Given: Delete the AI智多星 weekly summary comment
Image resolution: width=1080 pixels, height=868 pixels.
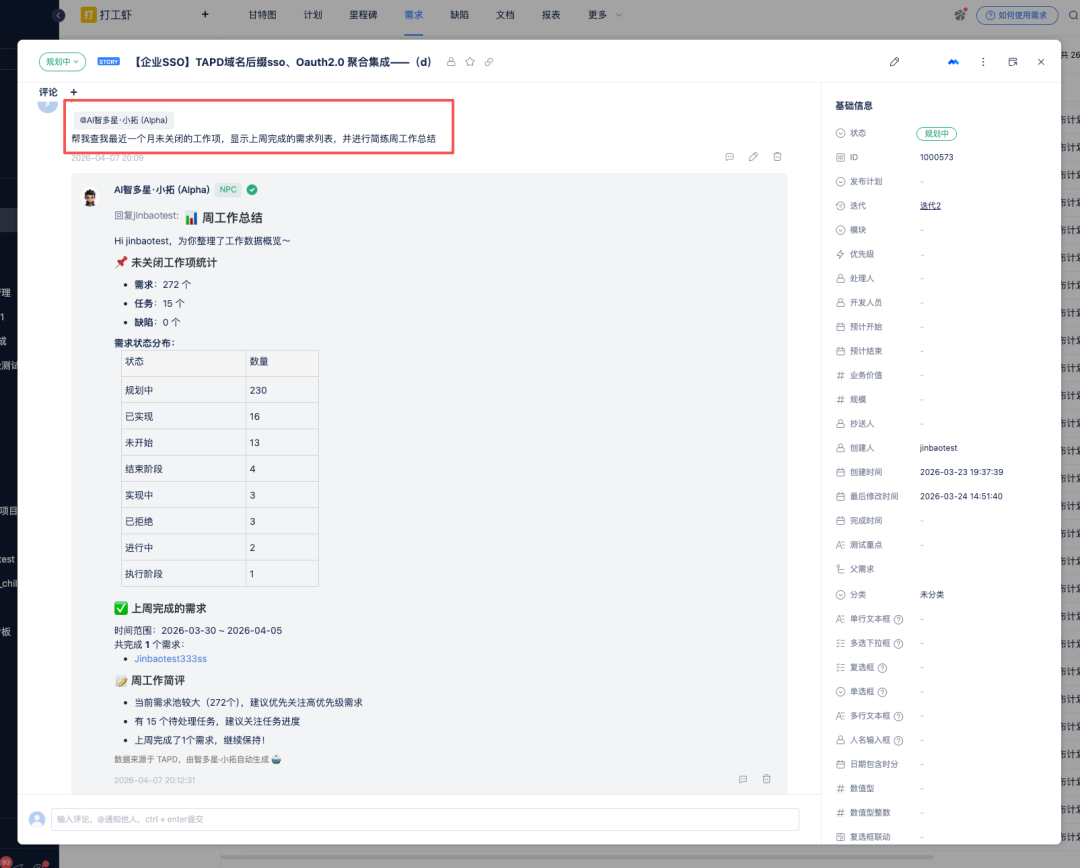Looking at the screenshot, I should [766, 779].
